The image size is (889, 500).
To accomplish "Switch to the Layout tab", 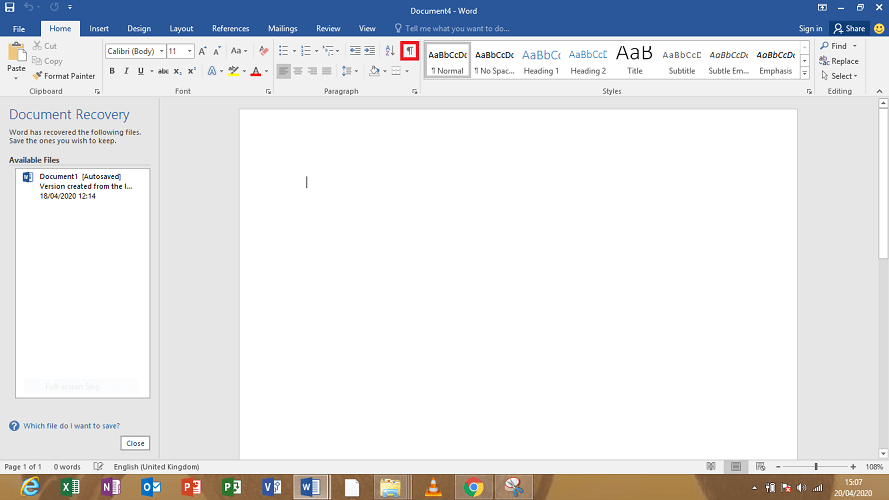I will click(x=181, y=28).
